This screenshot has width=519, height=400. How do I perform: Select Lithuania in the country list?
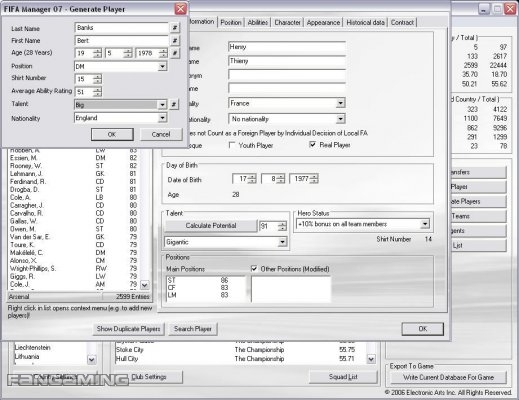click(x=27, y=357)
